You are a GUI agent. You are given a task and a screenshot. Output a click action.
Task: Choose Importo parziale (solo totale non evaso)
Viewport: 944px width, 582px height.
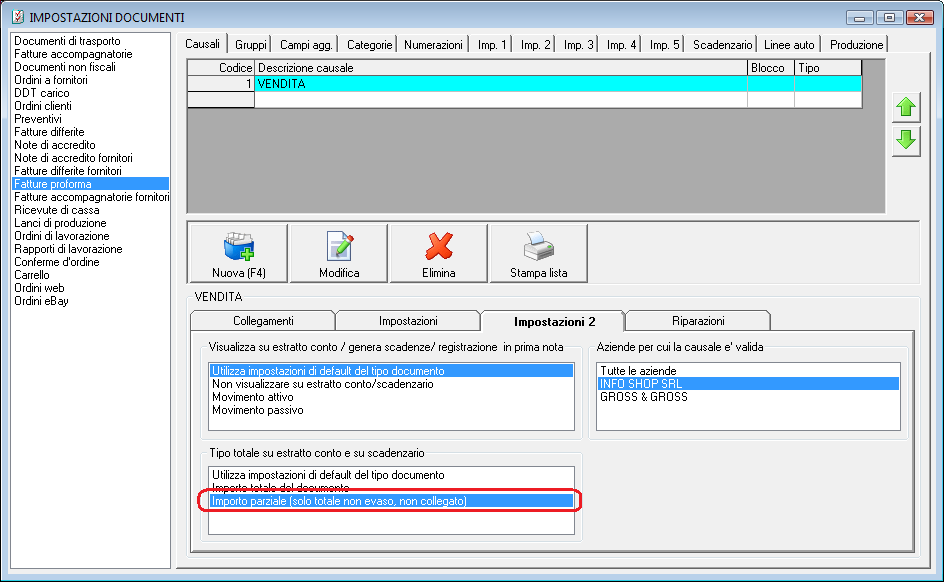(x=391, y=501)
